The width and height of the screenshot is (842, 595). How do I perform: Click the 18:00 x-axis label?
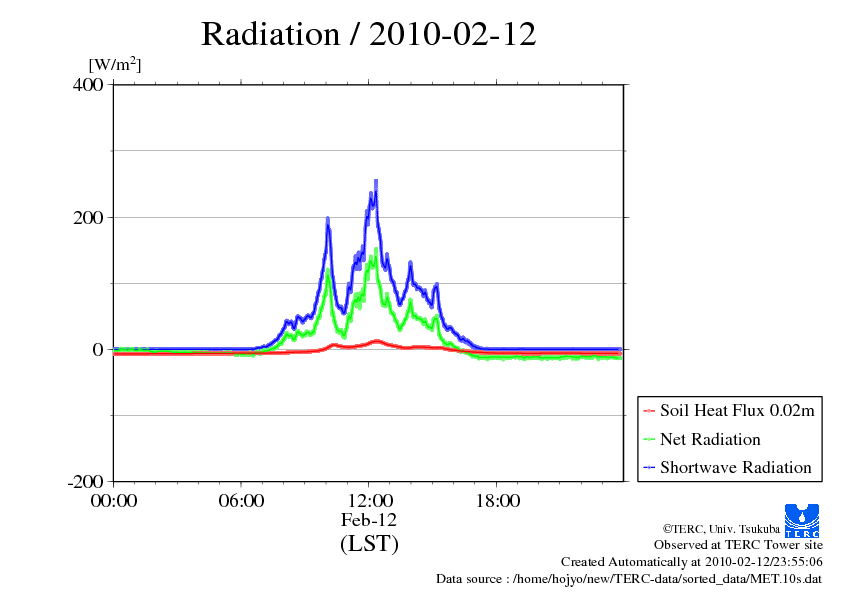498,501
